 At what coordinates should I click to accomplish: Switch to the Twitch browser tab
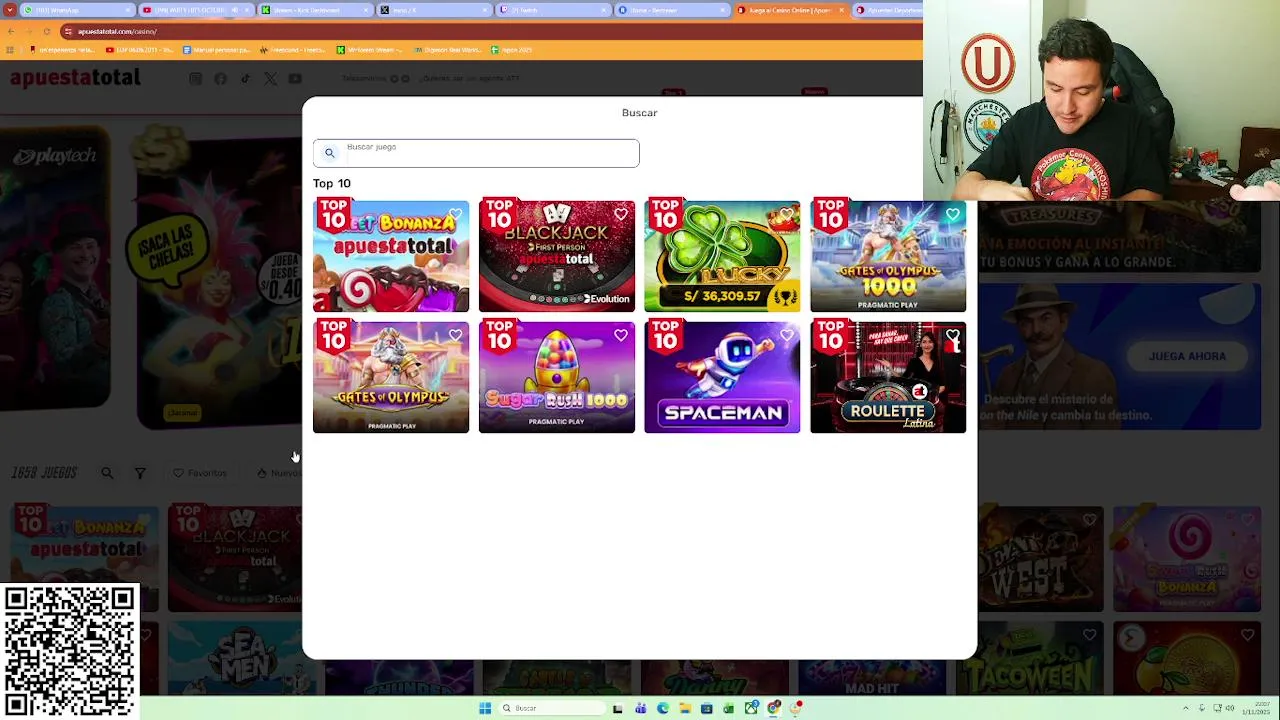tap(553, 10)
